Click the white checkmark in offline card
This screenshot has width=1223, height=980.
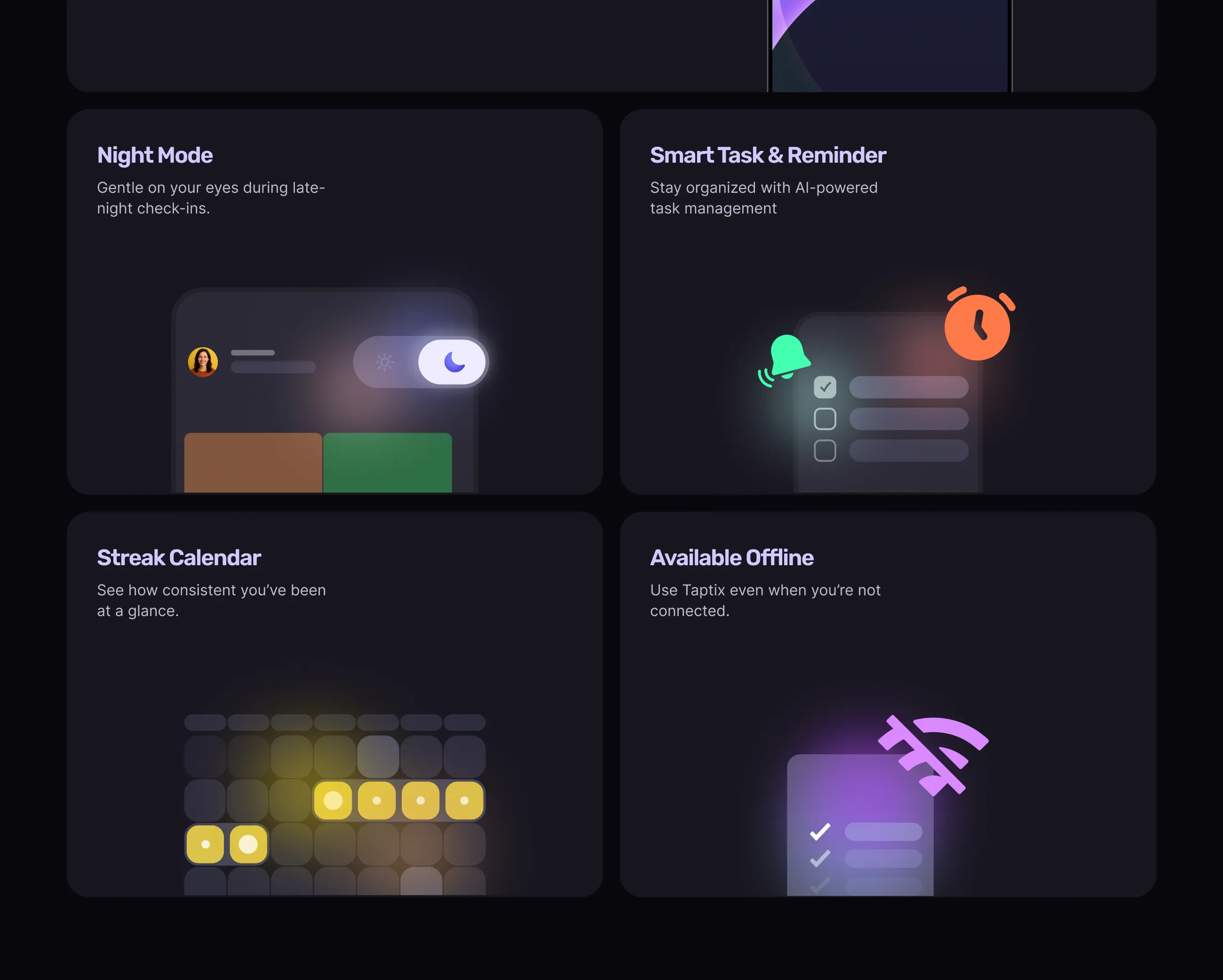click(820, 831)
